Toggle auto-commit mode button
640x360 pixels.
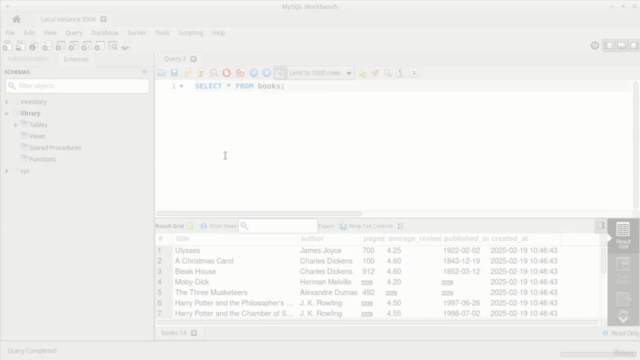280,73
